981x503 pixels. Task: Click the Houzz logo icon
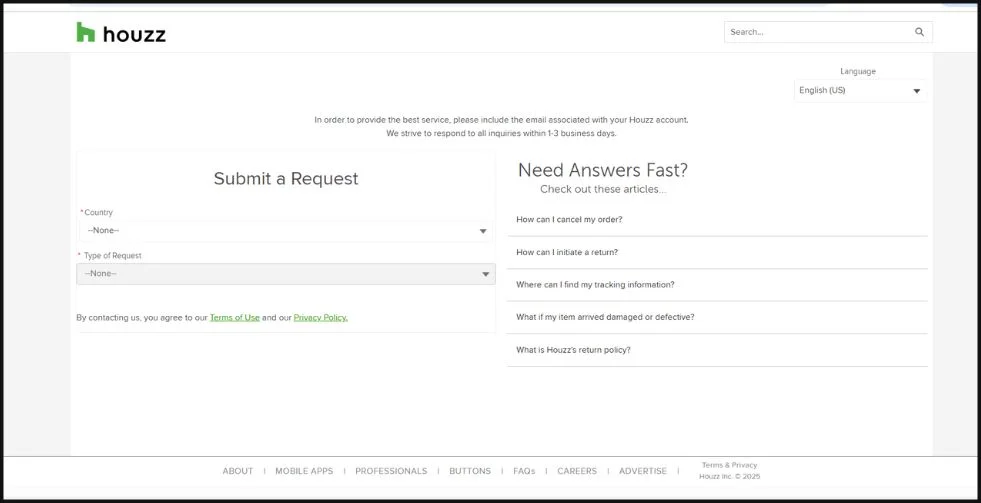click(x=86, y=32)
